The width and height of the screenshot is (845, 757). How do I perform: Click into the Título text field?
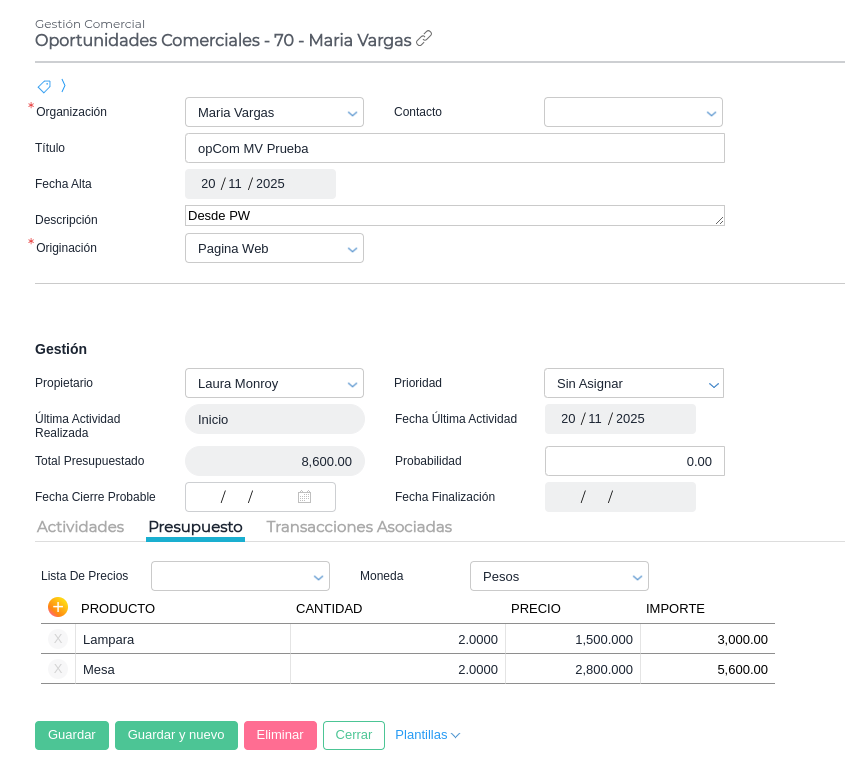click(x=454, y=148)
